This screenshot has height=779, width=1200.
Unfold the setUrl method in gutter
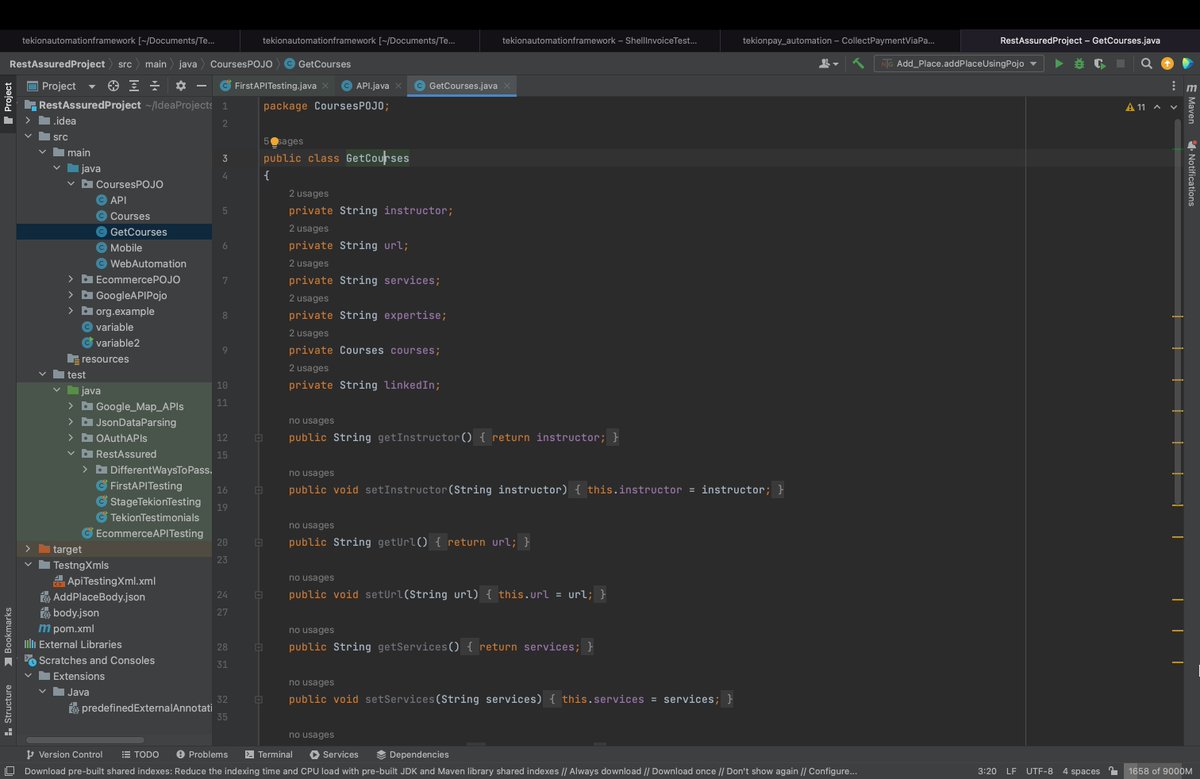pos(258,595)
